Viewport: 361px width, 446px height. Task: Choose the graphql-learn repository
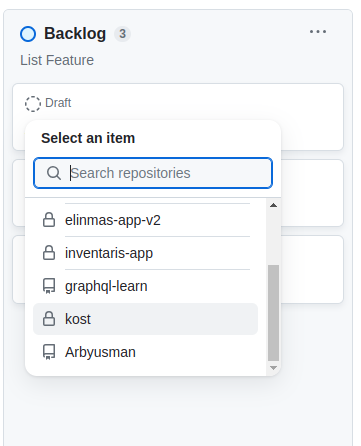click(145, 286)
